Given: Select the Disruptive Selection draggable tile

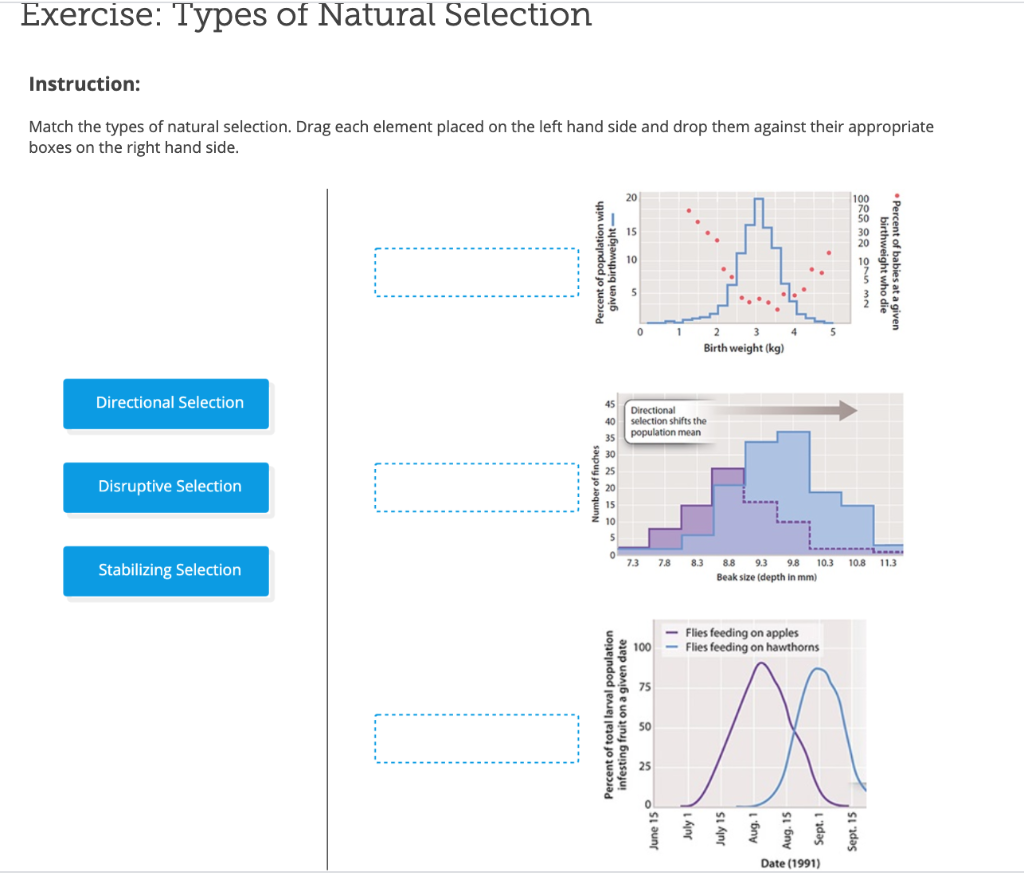Looking at the screenshot, I should coord(166,487).
